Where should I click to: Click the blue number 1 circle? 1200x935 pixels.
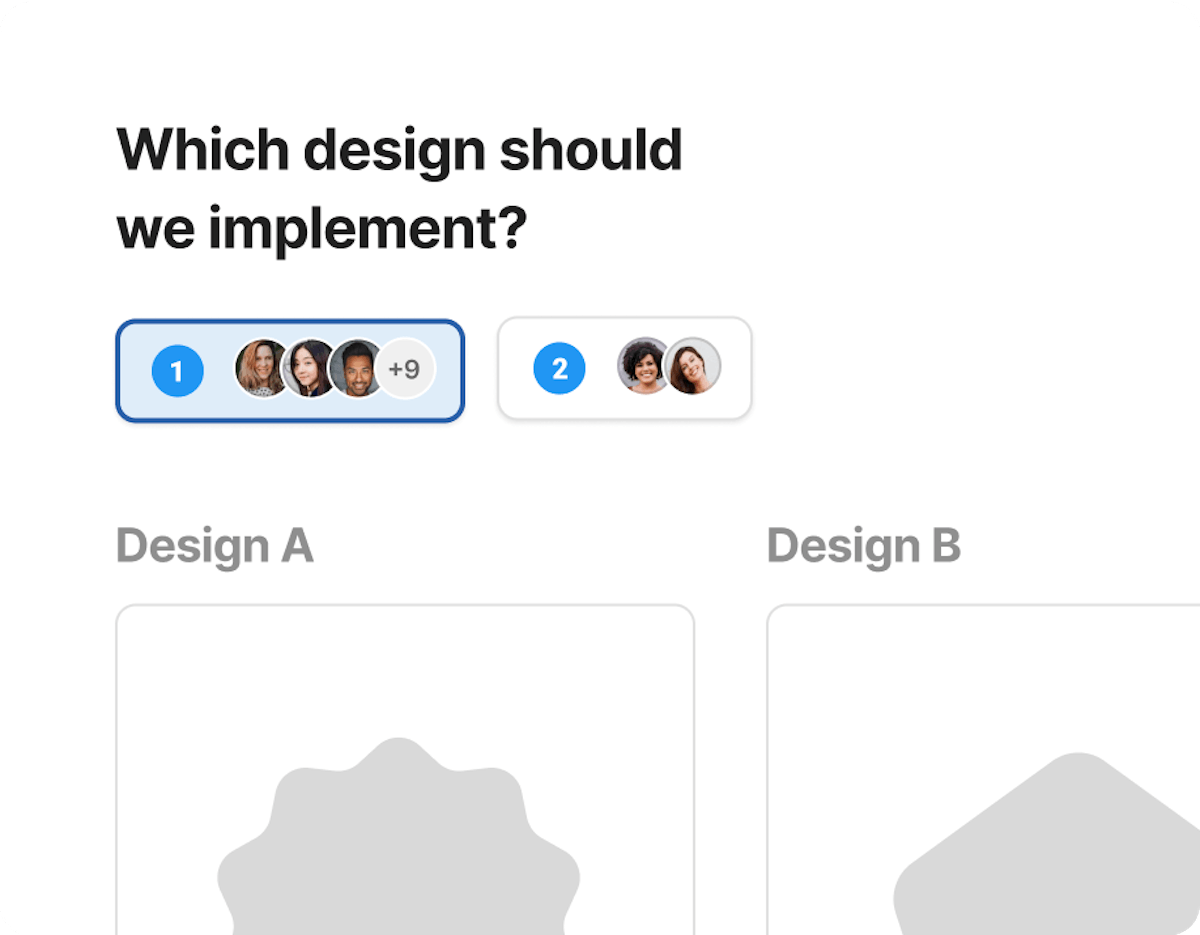(177, 371)
